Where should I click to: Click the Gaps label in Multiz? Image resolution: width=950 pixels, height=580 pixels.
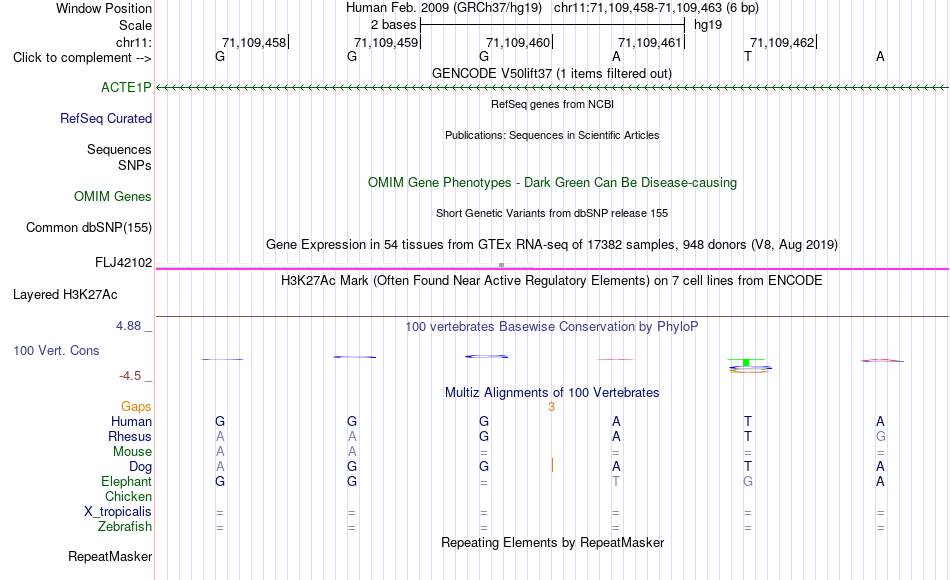[136, 407]
